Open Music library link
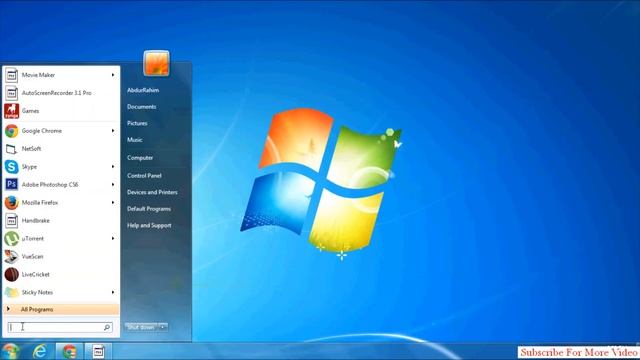This screenshot has height=360, width=640. (135, 140)
